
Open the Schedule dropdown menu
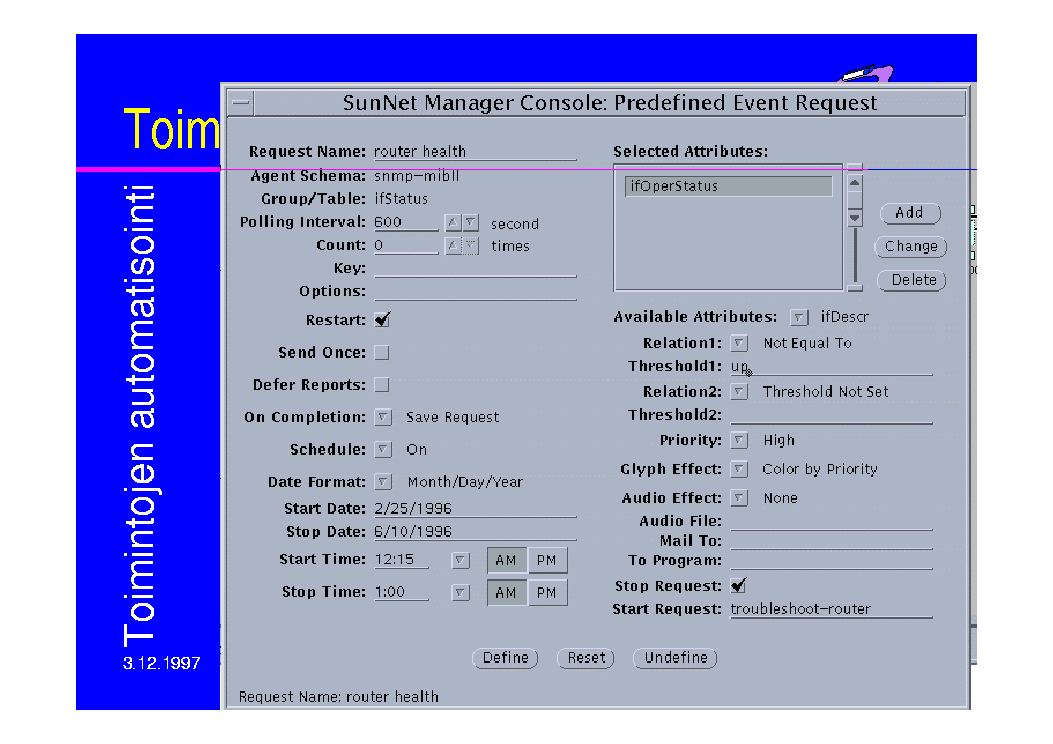(x=383, y=449)
